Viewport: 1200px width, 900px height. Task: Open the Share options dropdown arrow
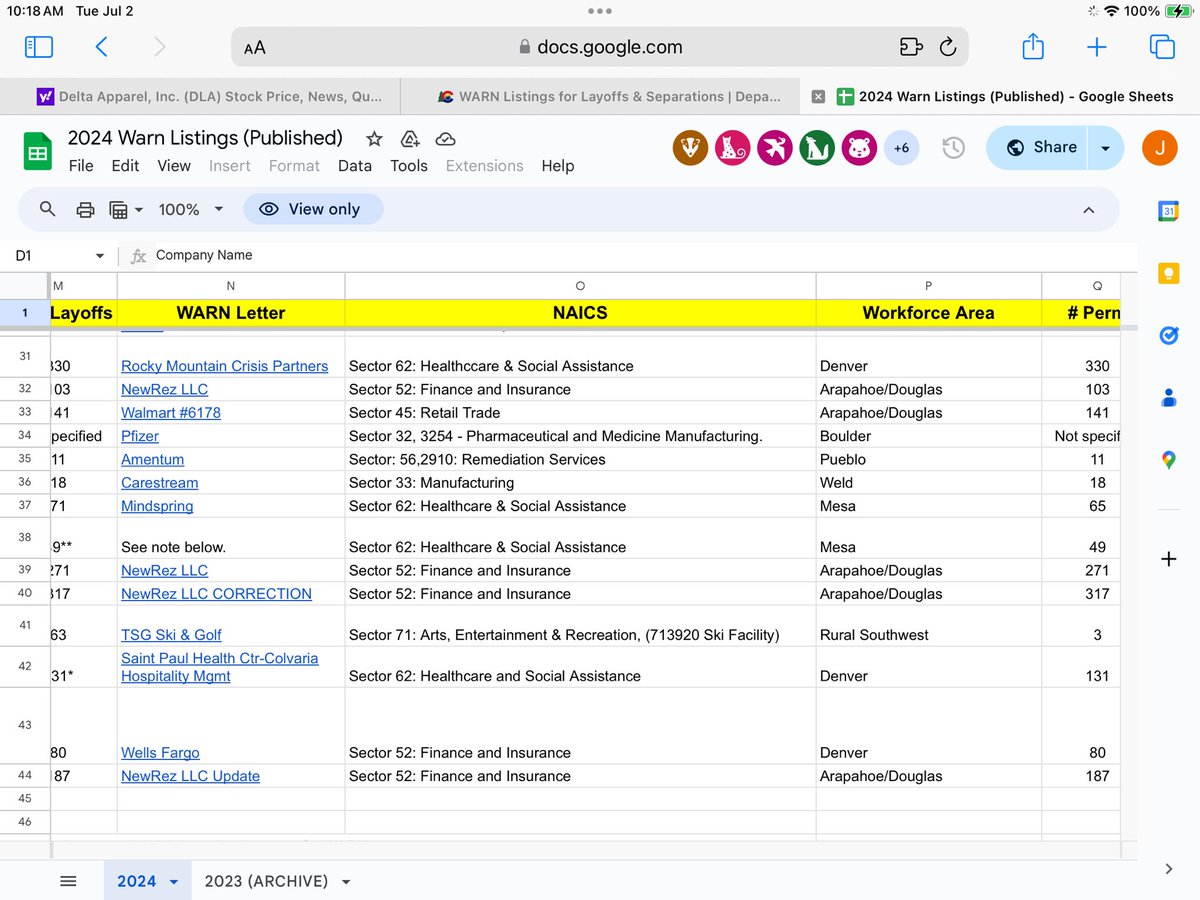pos(1105,148)
